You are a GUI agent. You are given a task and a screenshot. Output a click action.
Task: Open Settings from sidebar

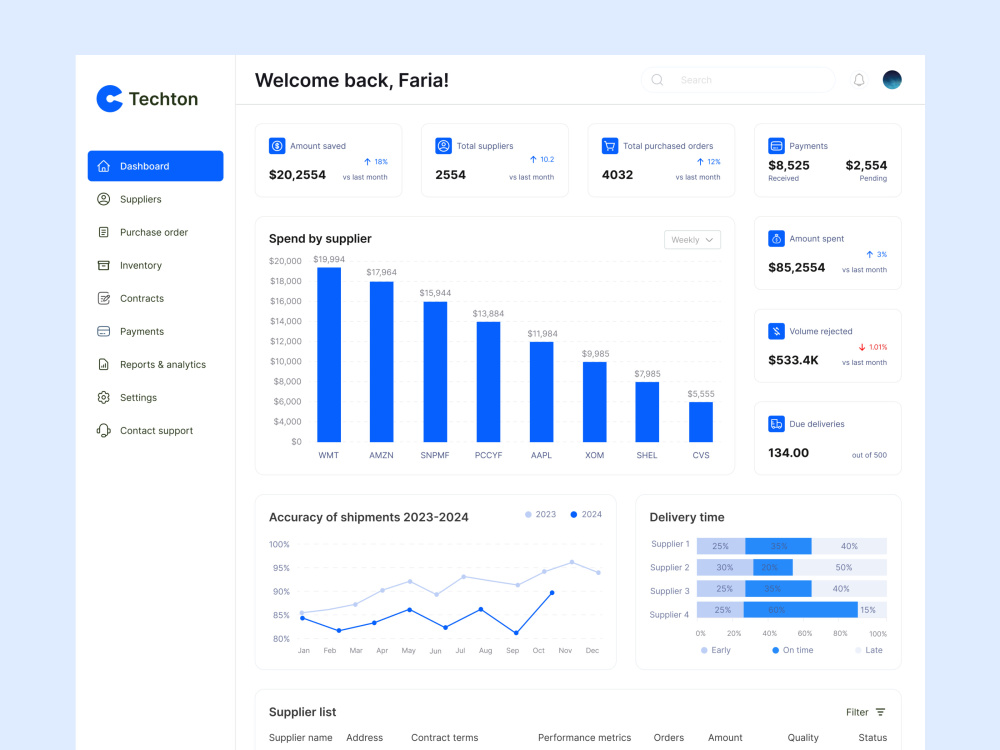138,397
